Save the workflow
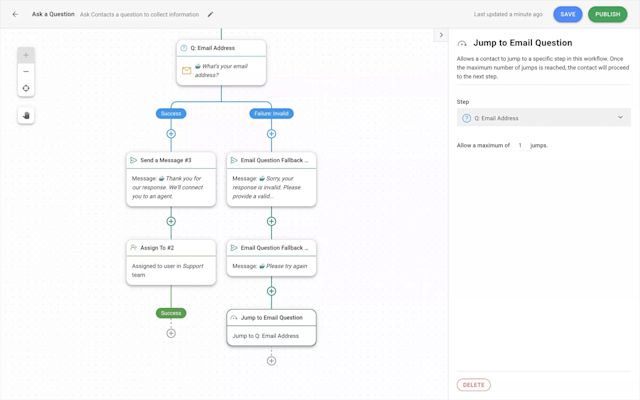640x400 pixels. click(568, 14)
